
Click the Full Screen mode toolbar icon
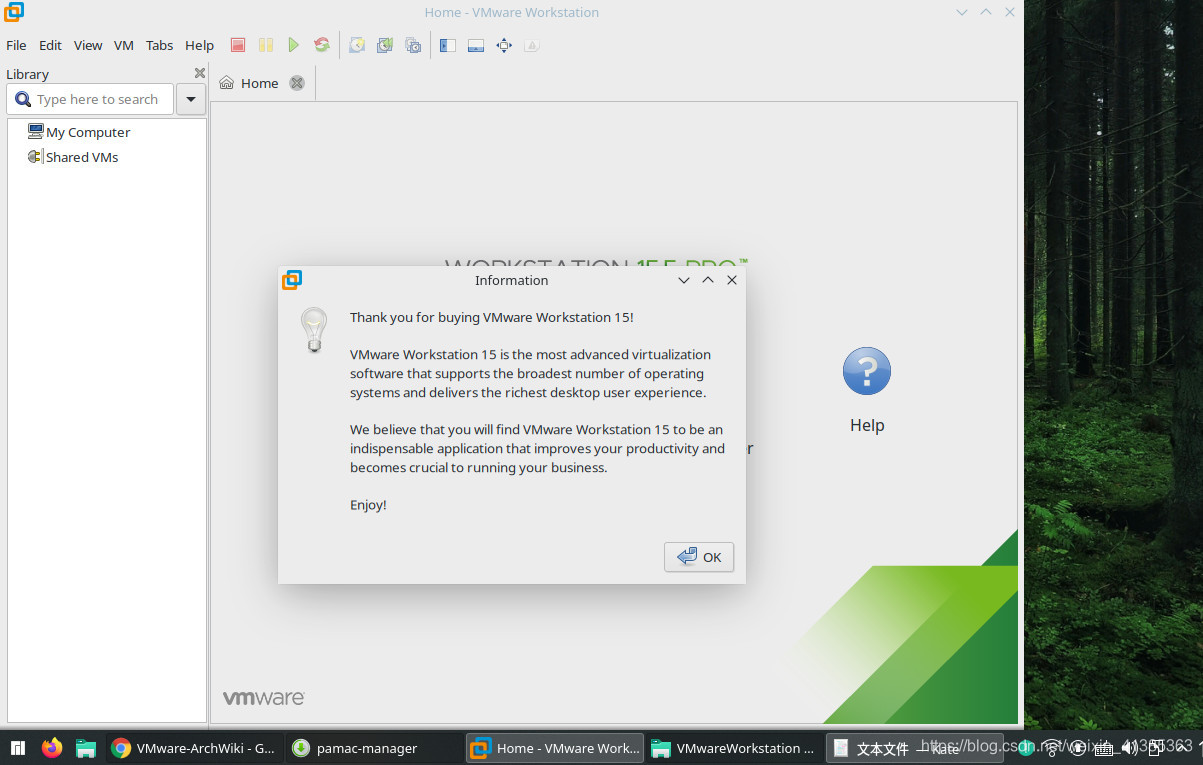[504, 45]
